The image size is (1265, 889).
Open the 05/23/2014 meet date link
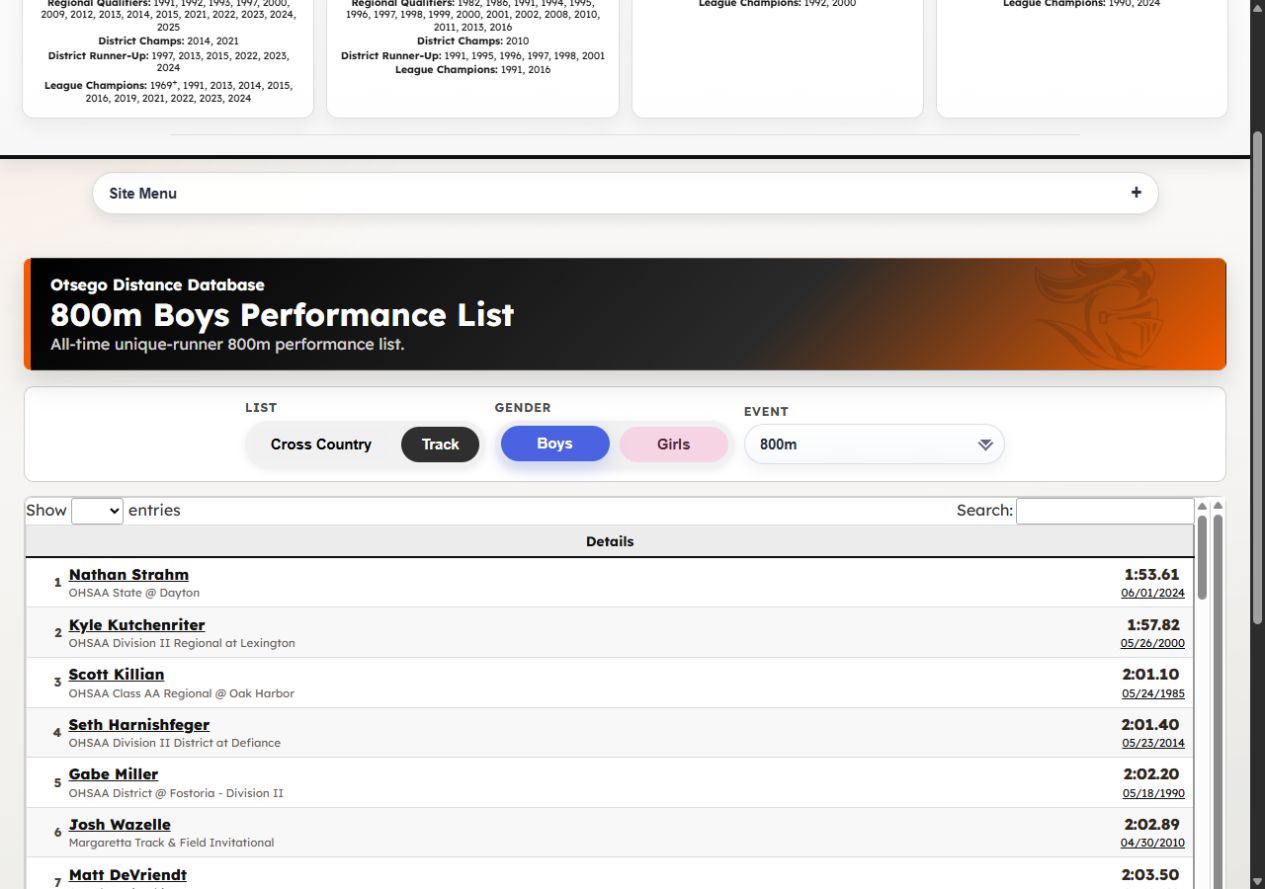[1152, 743]
